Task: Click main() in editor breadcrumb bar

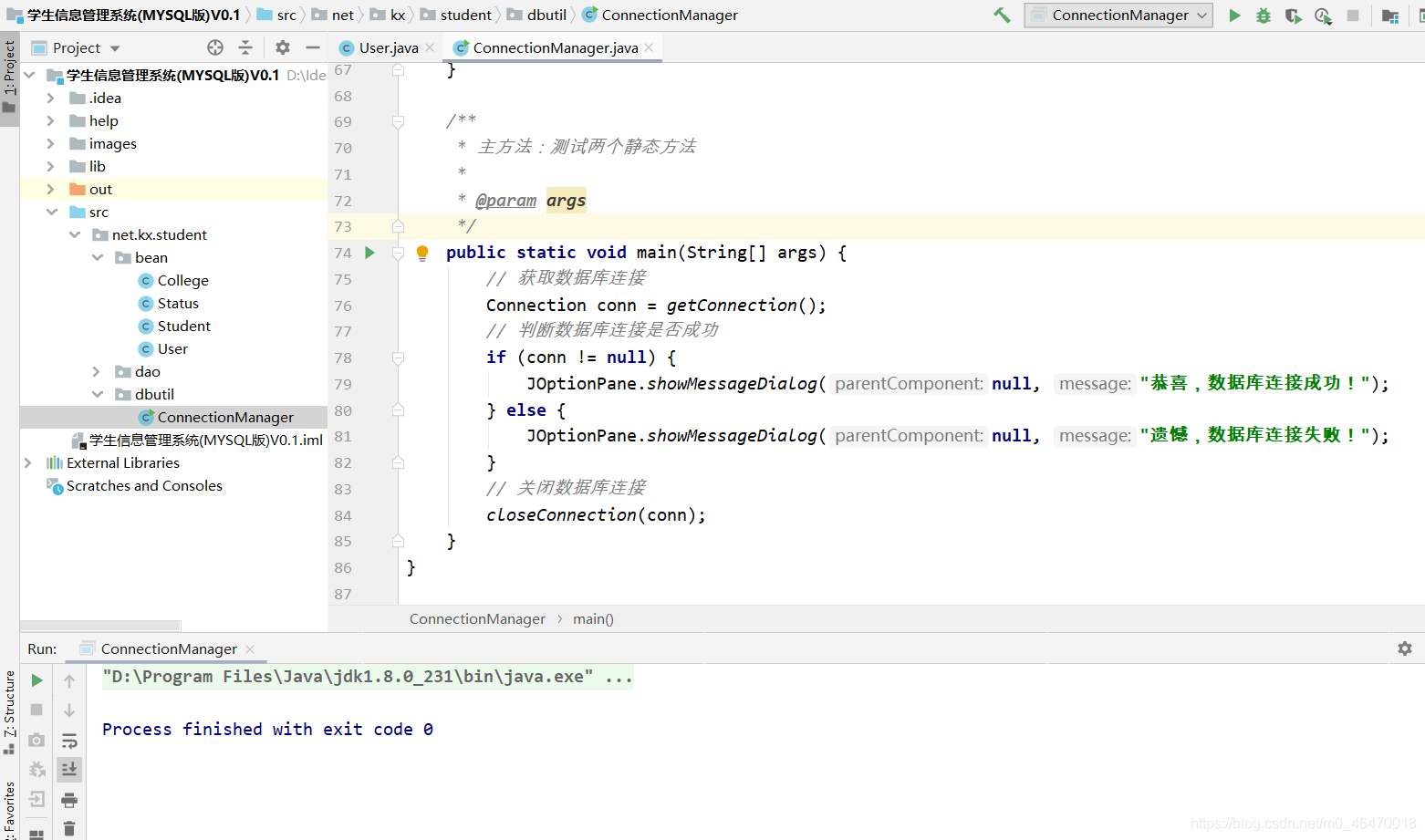Action: (x=593, y=618)
